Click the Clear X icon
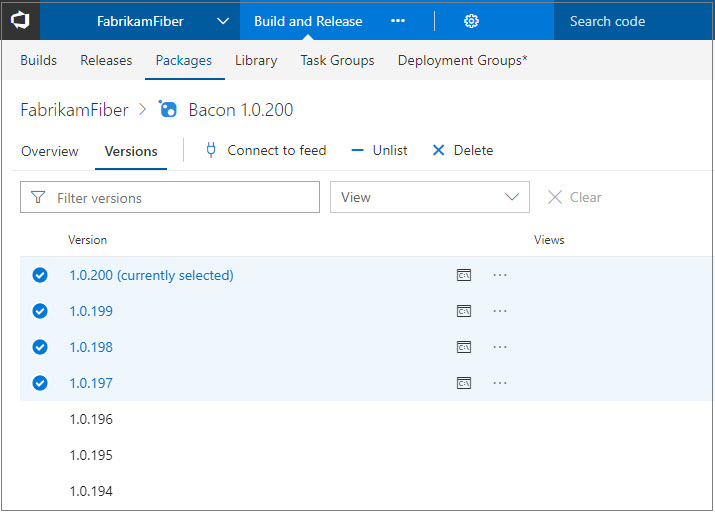 tap(554, 197)
